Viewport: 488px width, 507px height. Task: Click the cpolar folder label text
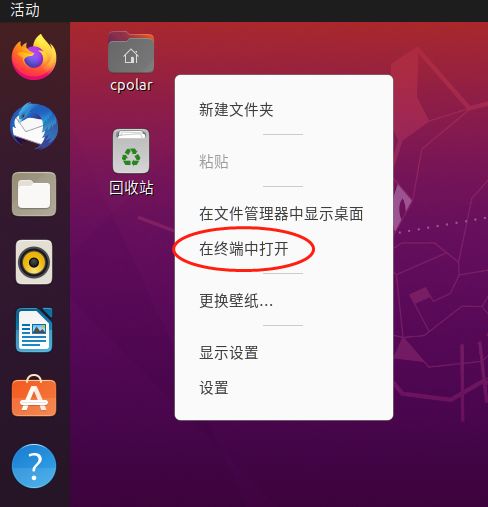131,85
